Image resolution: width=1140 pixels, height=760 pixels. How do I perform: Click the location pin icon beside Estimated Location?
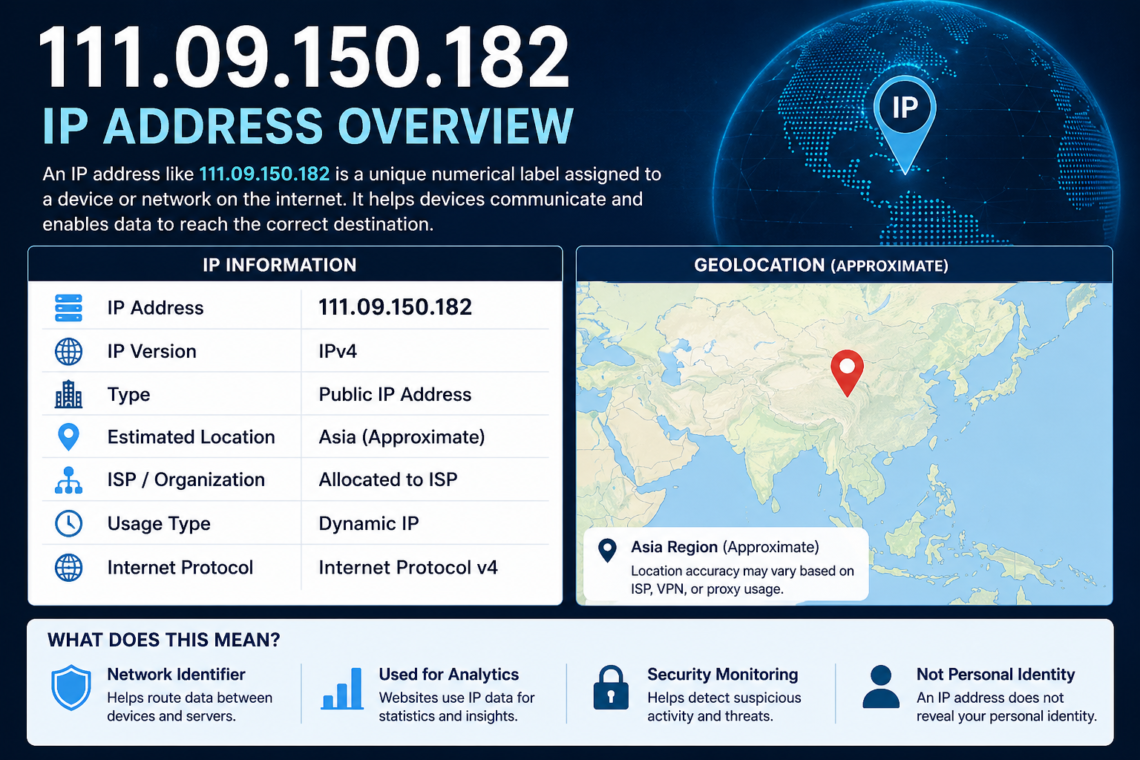click(x=68, y=437)
